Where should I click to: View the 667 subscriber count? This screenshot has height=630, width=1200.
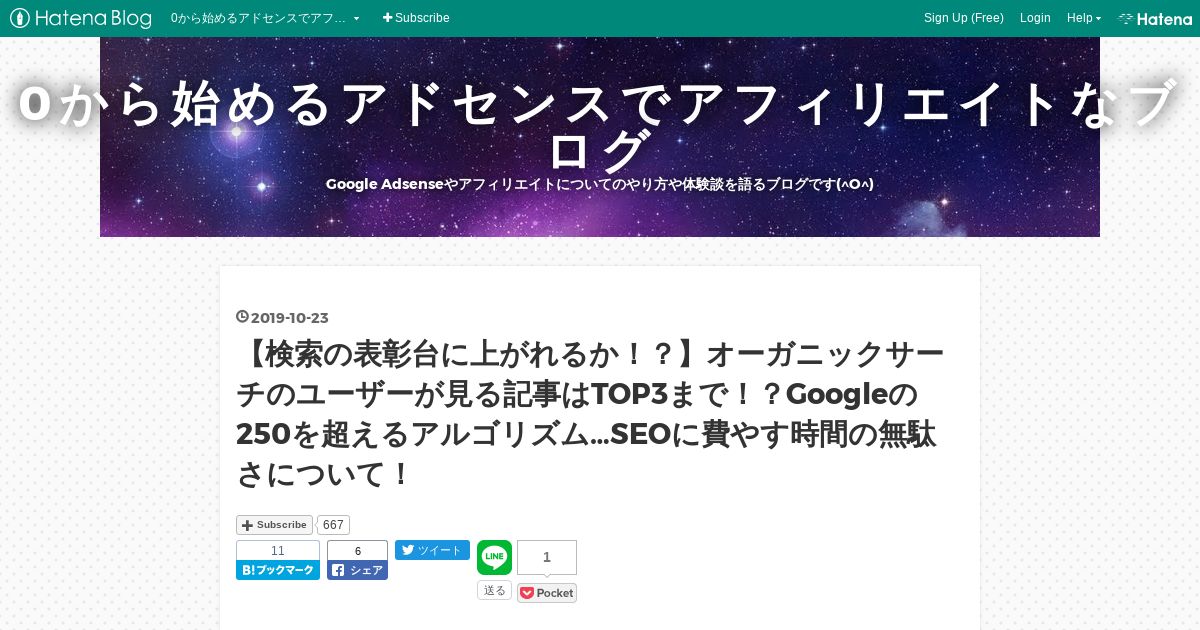pos(333,525)
